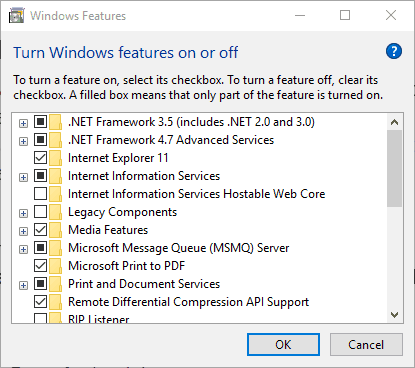The height and width of the screenshot is (368, 415).
Task: Expand the .NET Framework 4.7 Advanced Services node
Action: tap(23, 141)
